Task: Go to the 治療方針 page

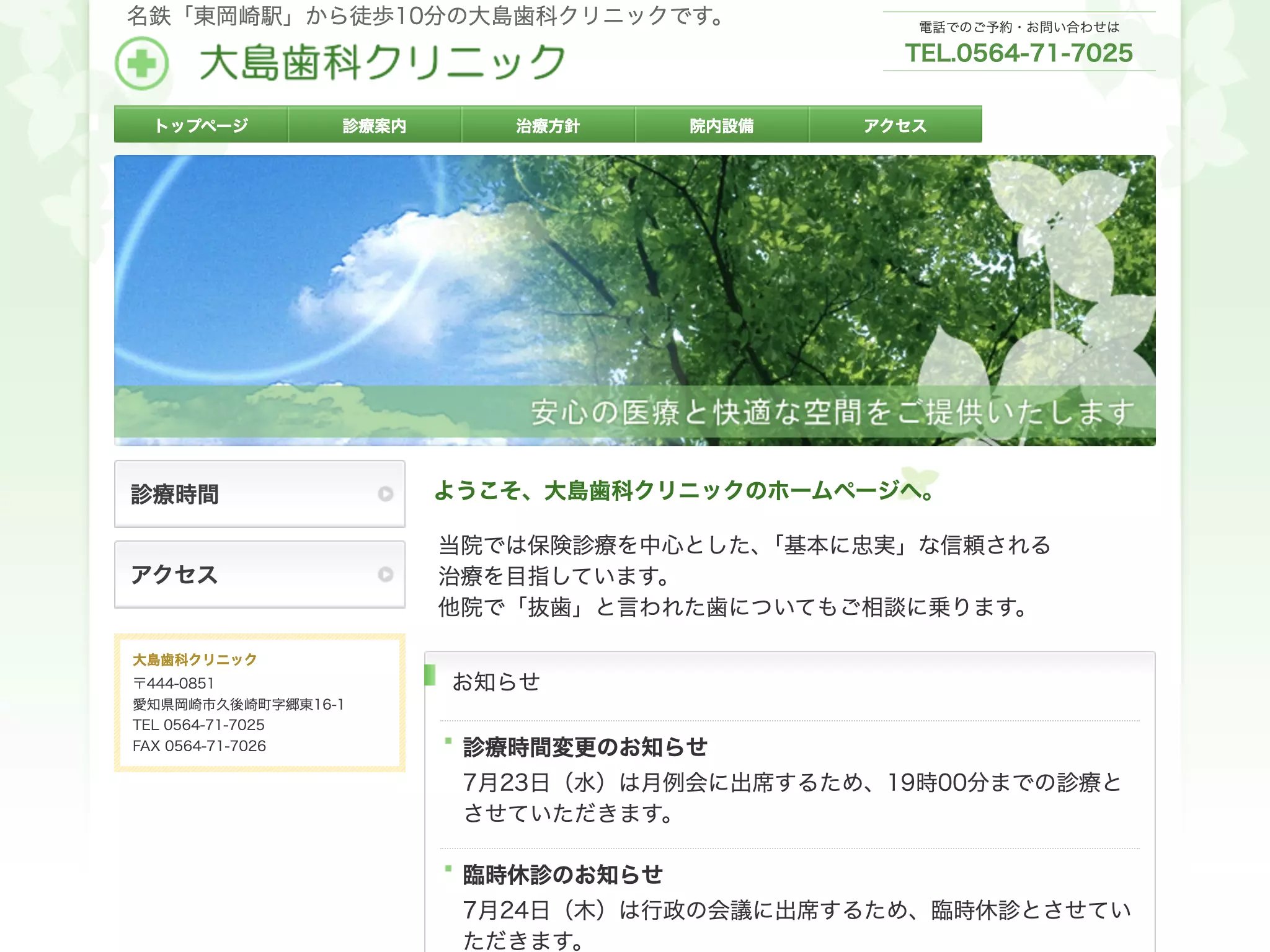Action: click(548, 125)
